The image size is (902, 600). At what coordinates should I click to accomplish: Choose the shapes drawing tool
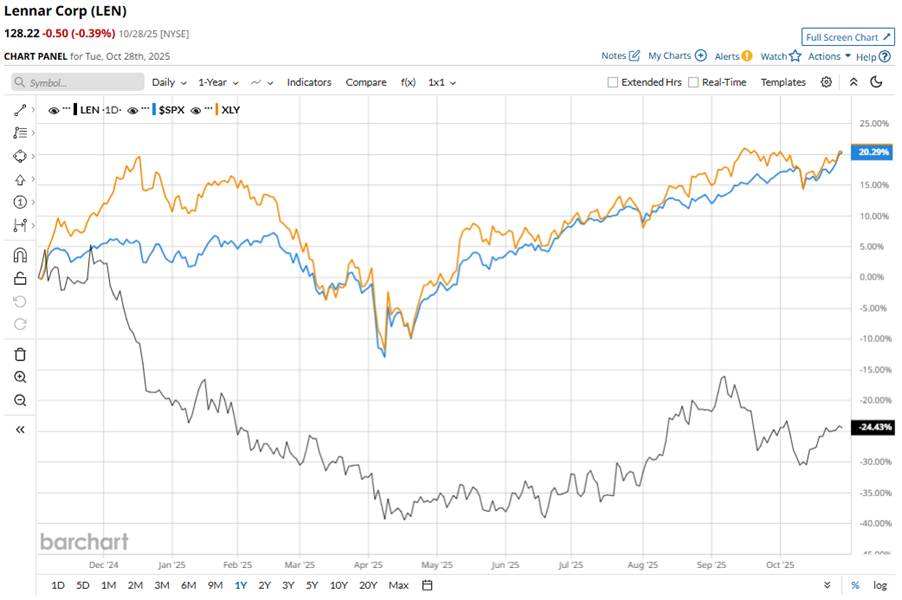(x=20, y=156)
